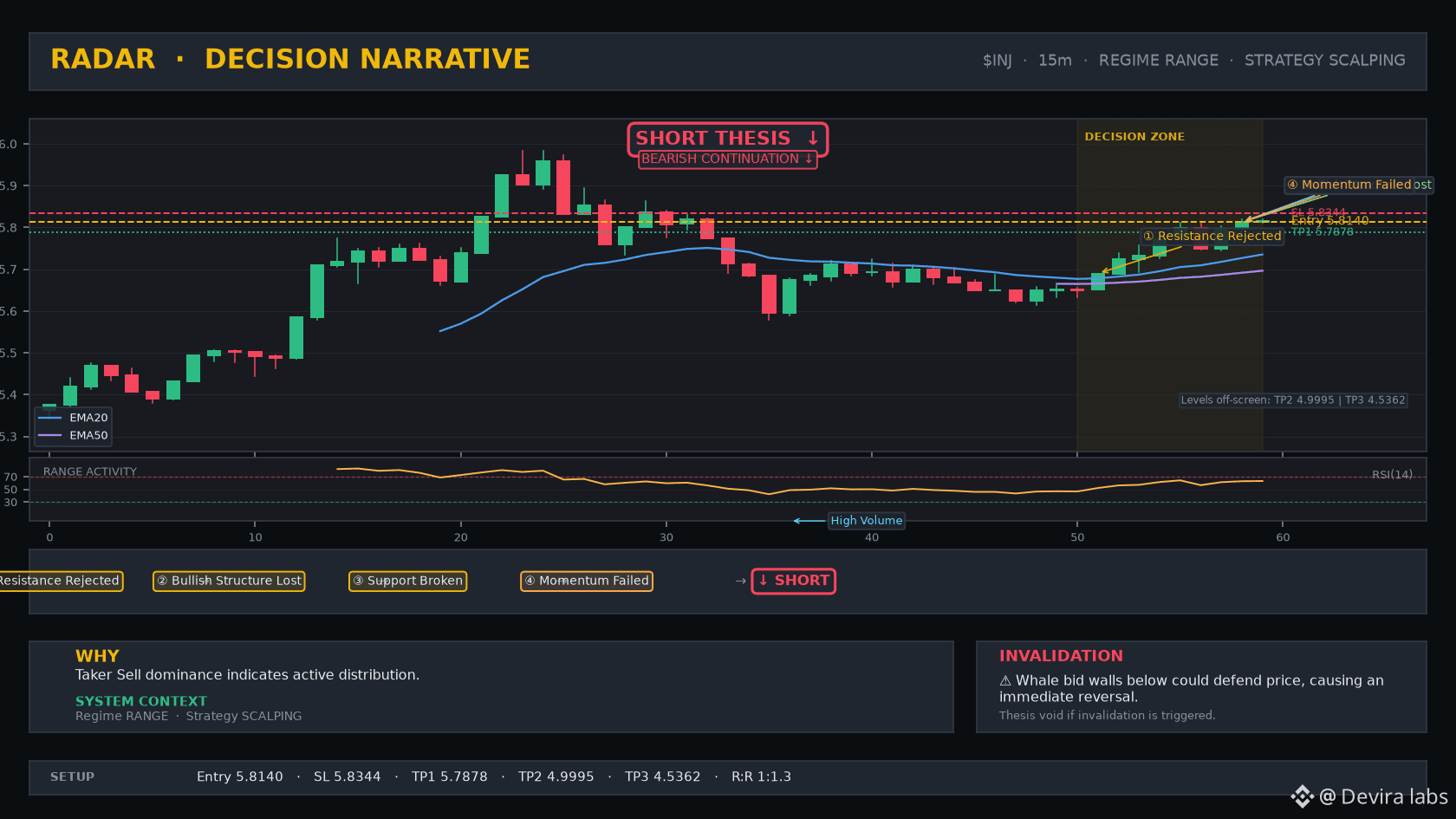Click the $INJ ticker in header

(998, 61)
